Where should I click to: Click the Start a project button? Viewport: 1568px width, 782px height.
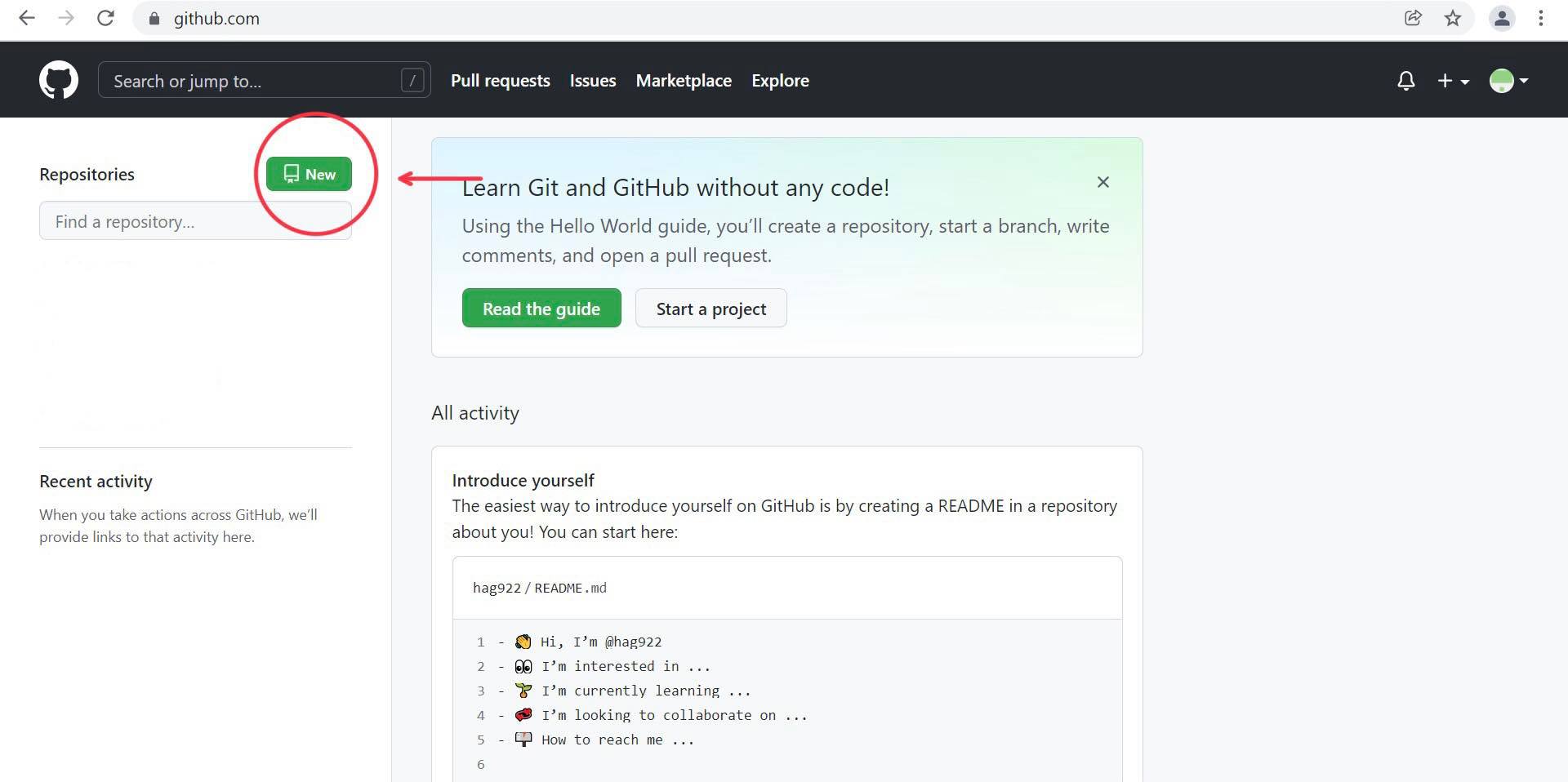pos(710,309)
